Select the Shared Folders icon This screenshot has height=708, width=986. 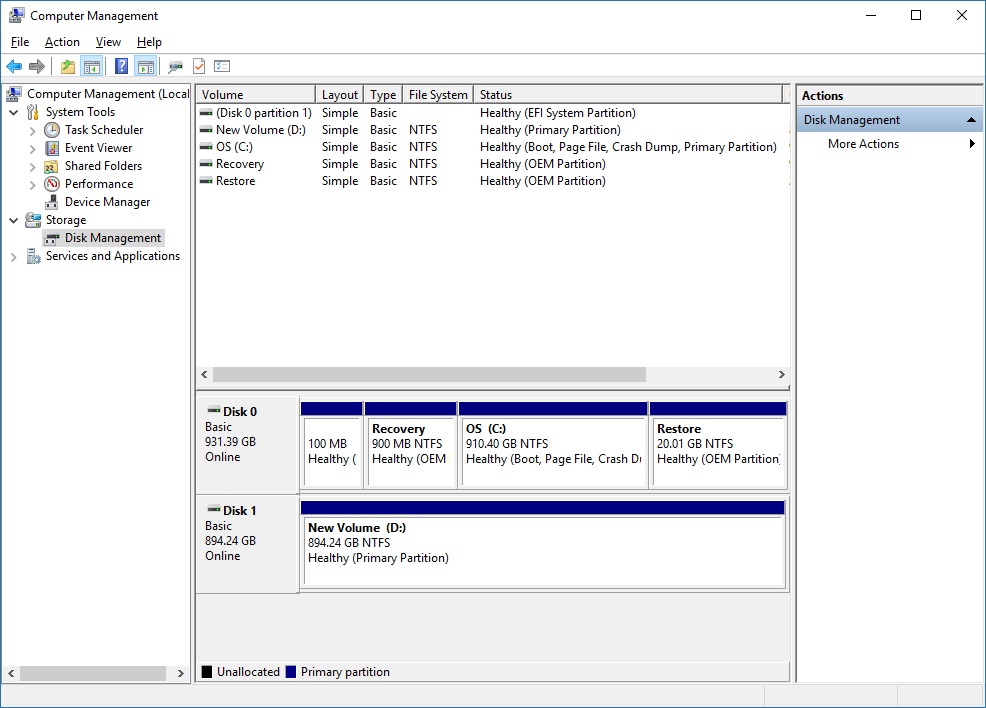(x=52, y=166)
